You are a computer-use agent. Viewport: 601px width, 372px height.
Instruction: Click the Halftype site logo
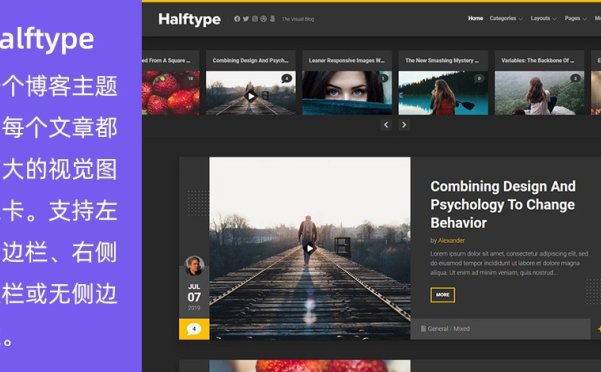click(189, 19)
